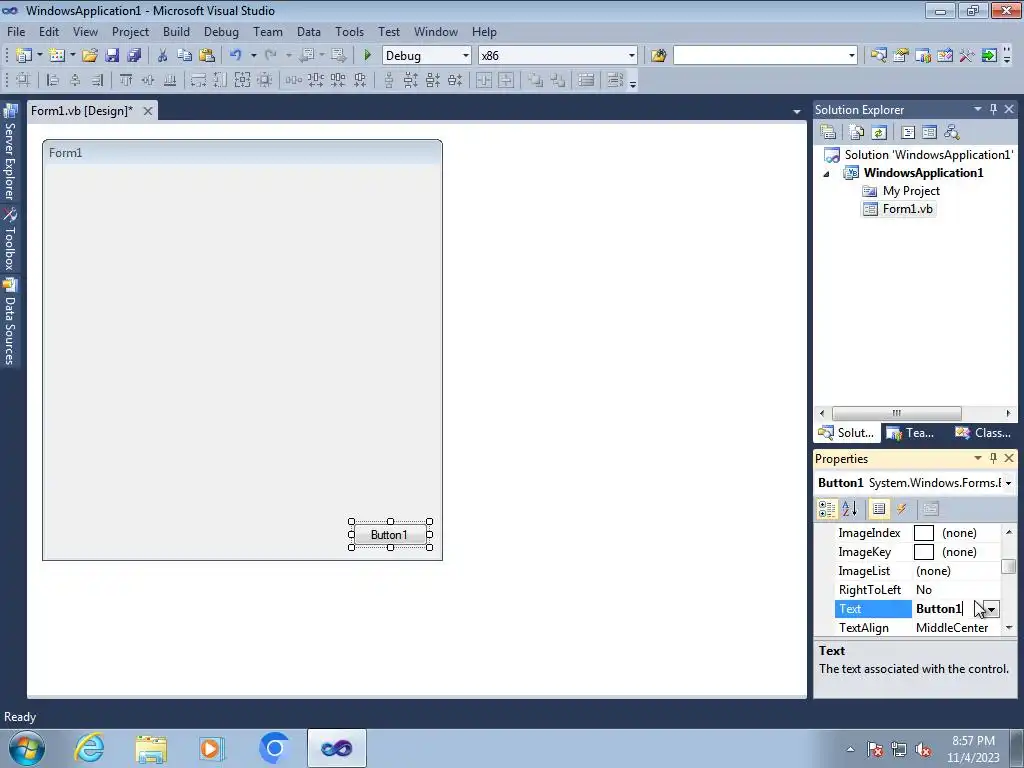Select Button1 on the form designer

[390, 535]
